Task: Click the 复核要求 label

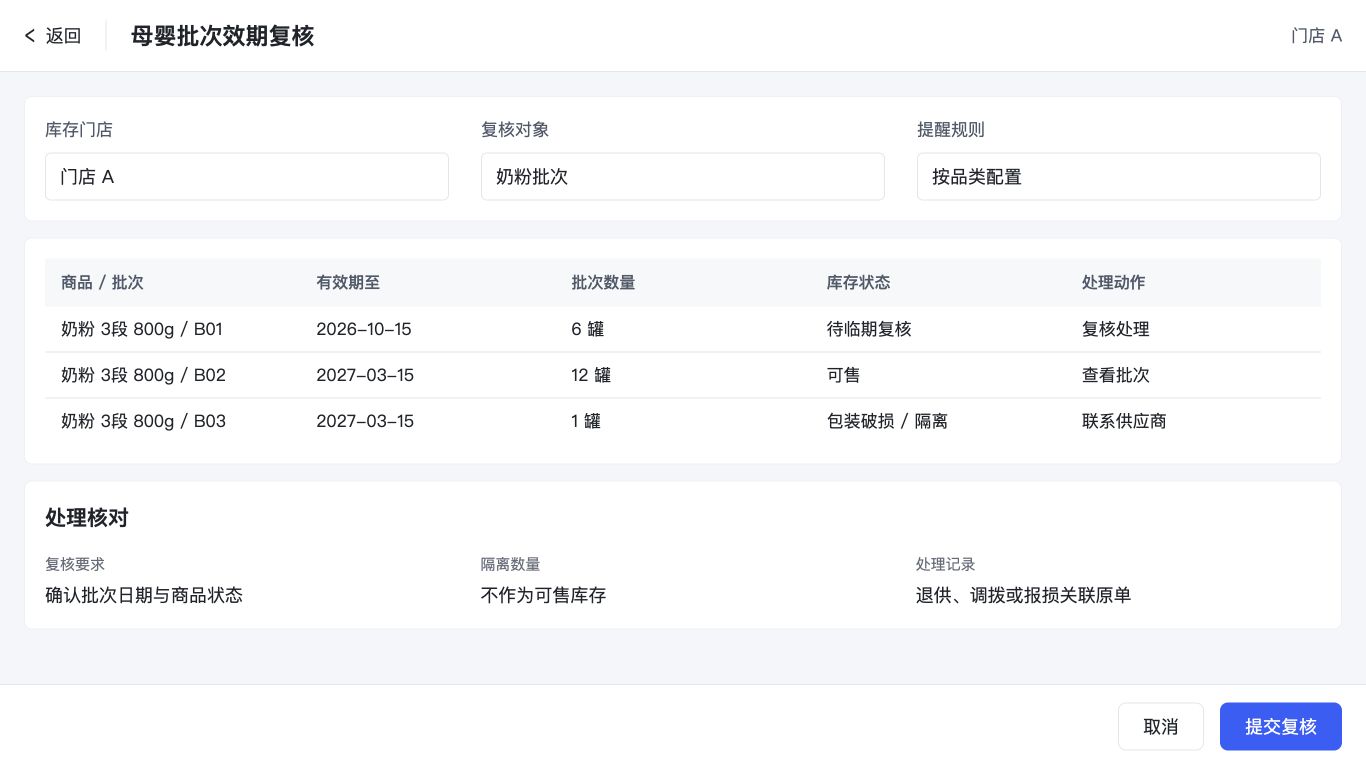Action: tap(75, 565)
